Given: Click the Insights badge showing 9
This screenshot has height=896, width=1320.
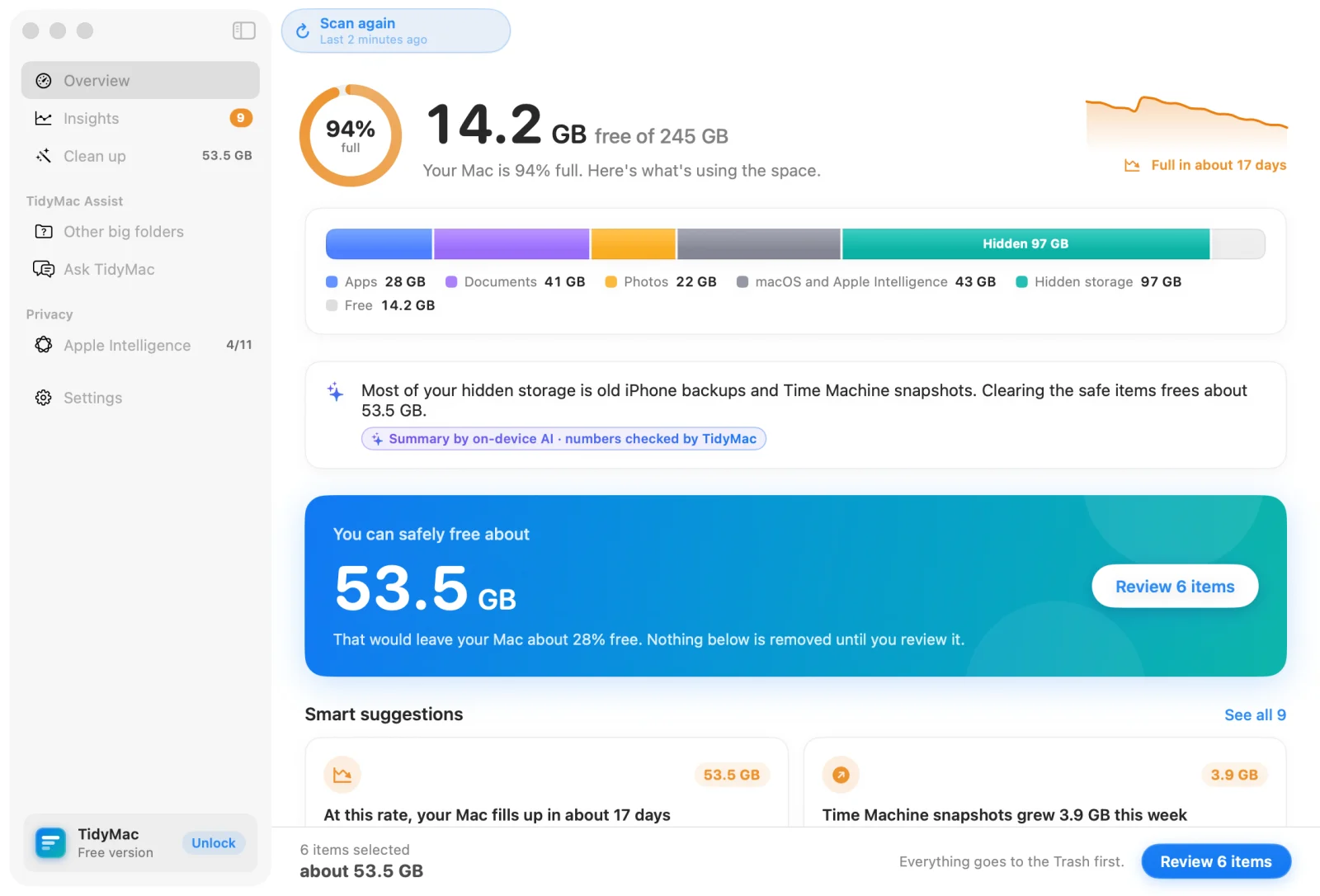Looking at the screenshot, I should click(241, 118).
